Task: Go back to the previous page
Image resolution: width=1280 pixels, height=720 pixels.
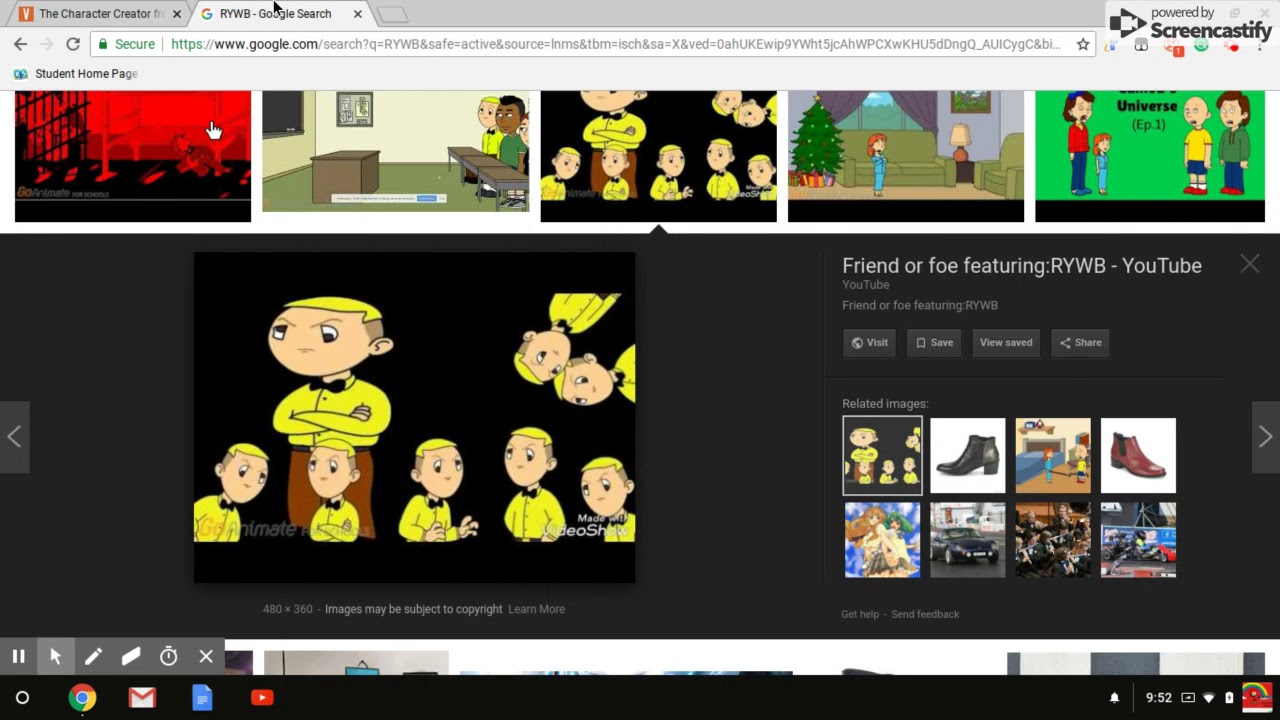Action: pyautogui.click(x=21, y=44)
